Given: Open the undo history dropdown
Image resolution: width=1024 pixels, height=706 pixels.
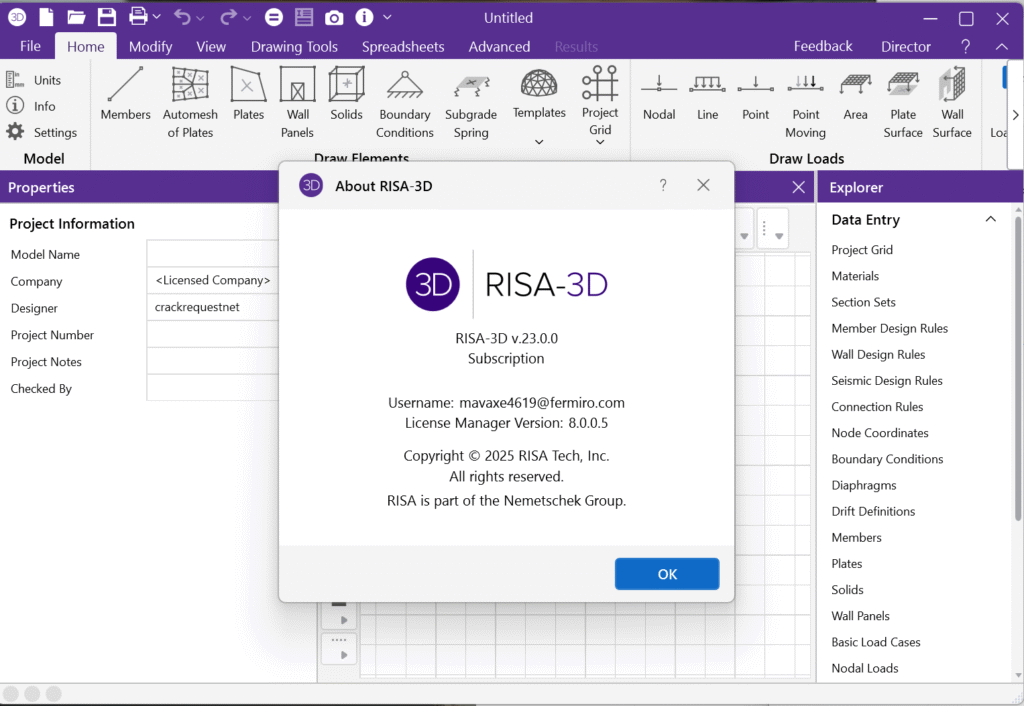Looking at the screenshot, I should [200, 18].
